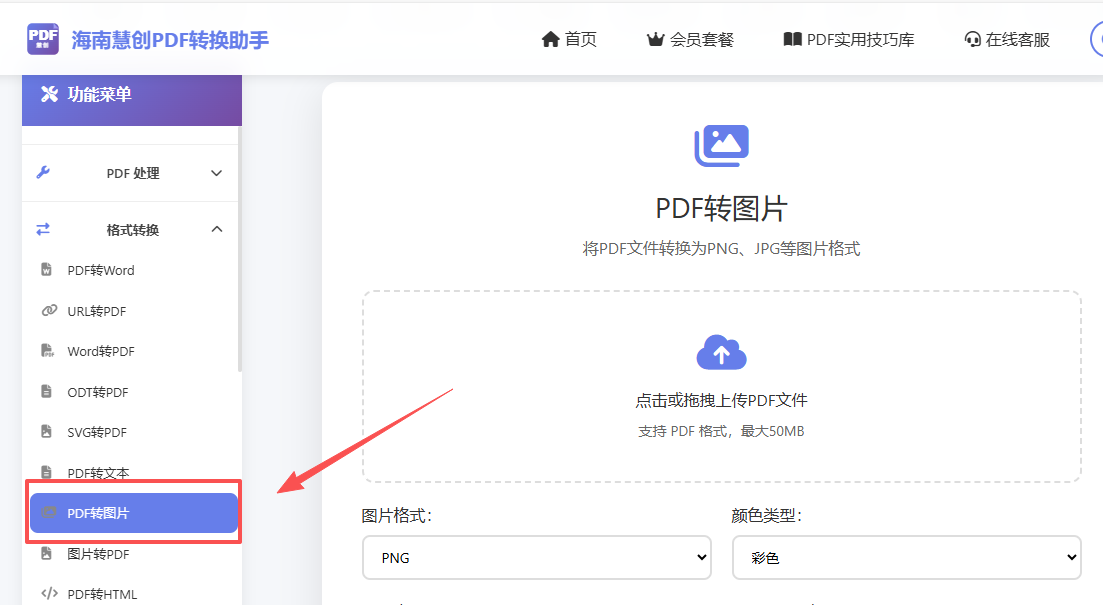Click the crown icon beside 会员套餐

click(x=656, y=39)
